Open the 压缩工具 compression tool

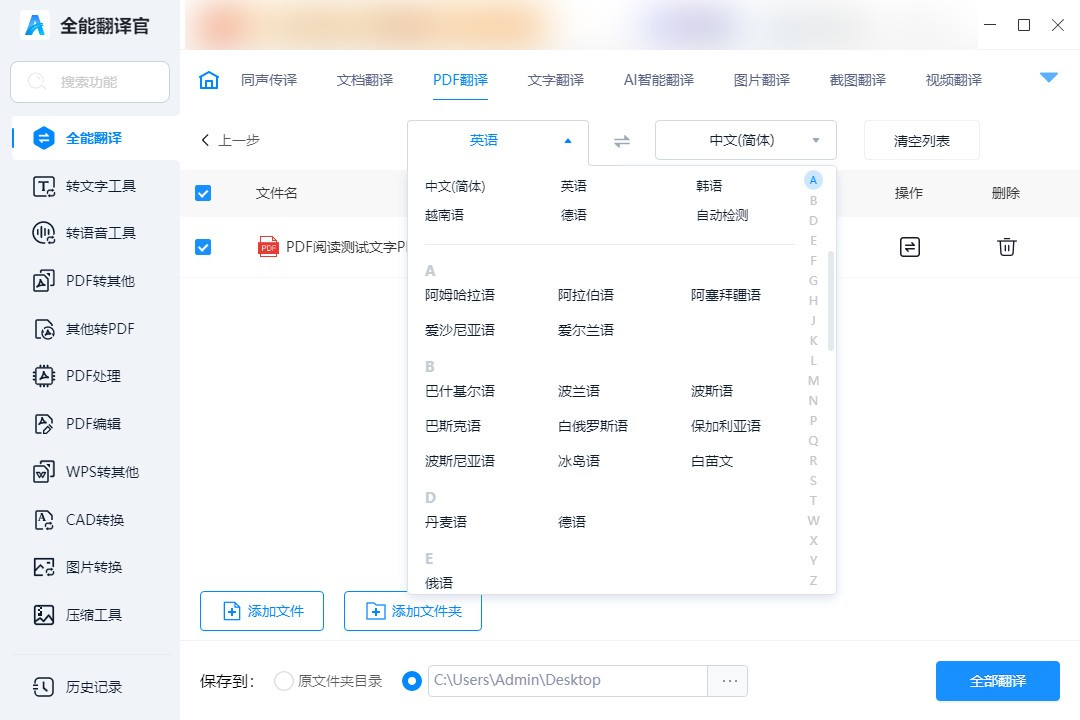[90, 615]
